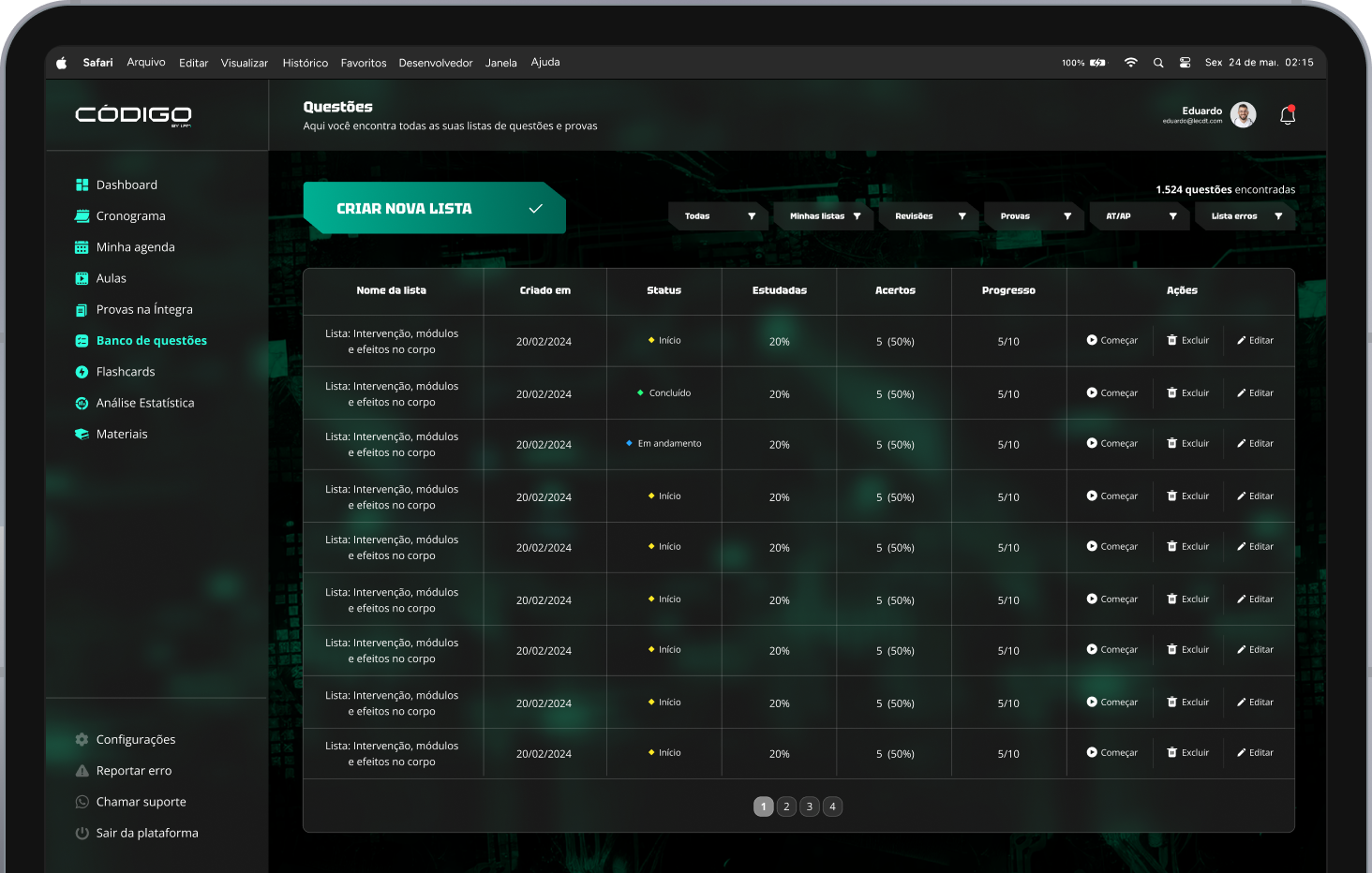1372x873 pixels.
Task: Go to page 3 of results
Action: click(810, 806)
